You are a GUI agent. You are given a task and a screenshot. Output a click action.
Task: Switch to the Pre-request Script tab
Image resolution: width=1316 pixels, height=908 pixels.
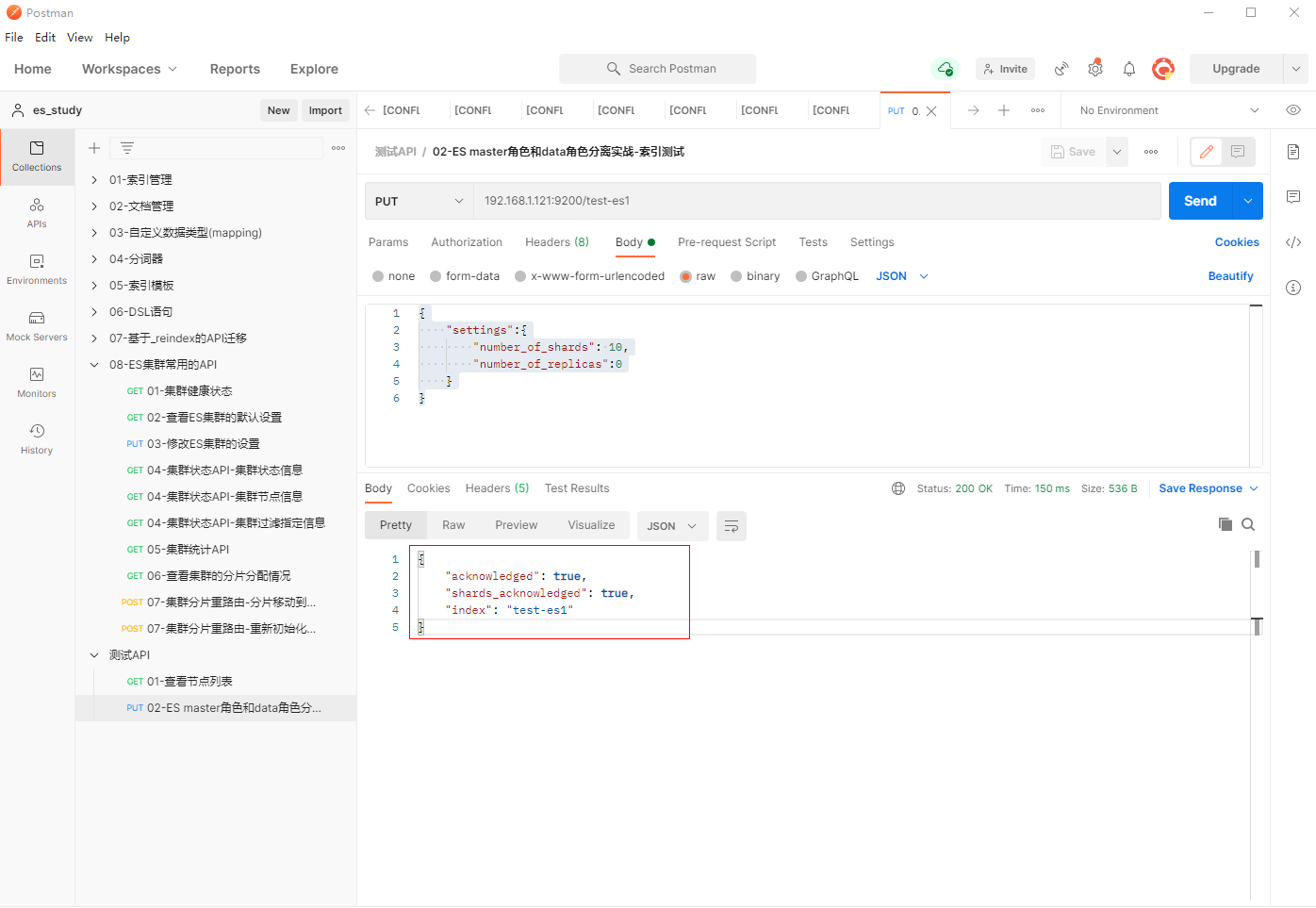point(726,242)
